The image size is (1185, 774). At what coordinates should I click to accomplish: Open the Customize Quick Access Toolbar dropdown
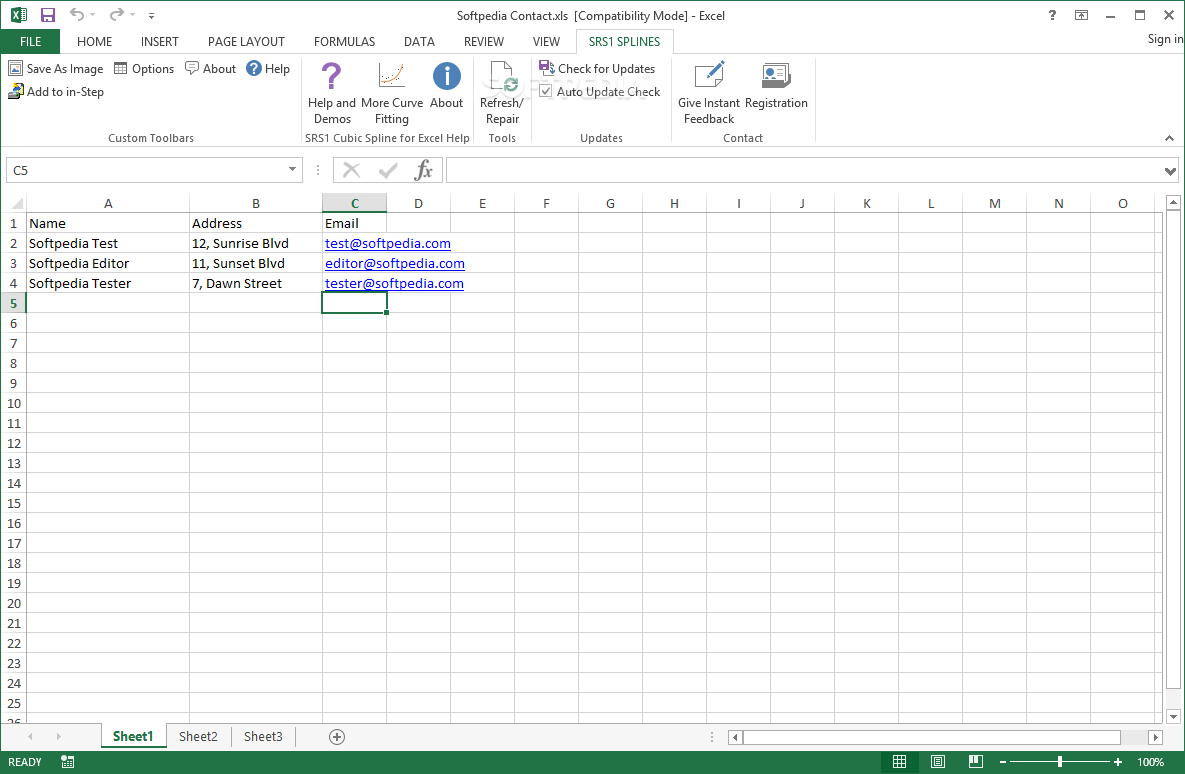point(151,15)
